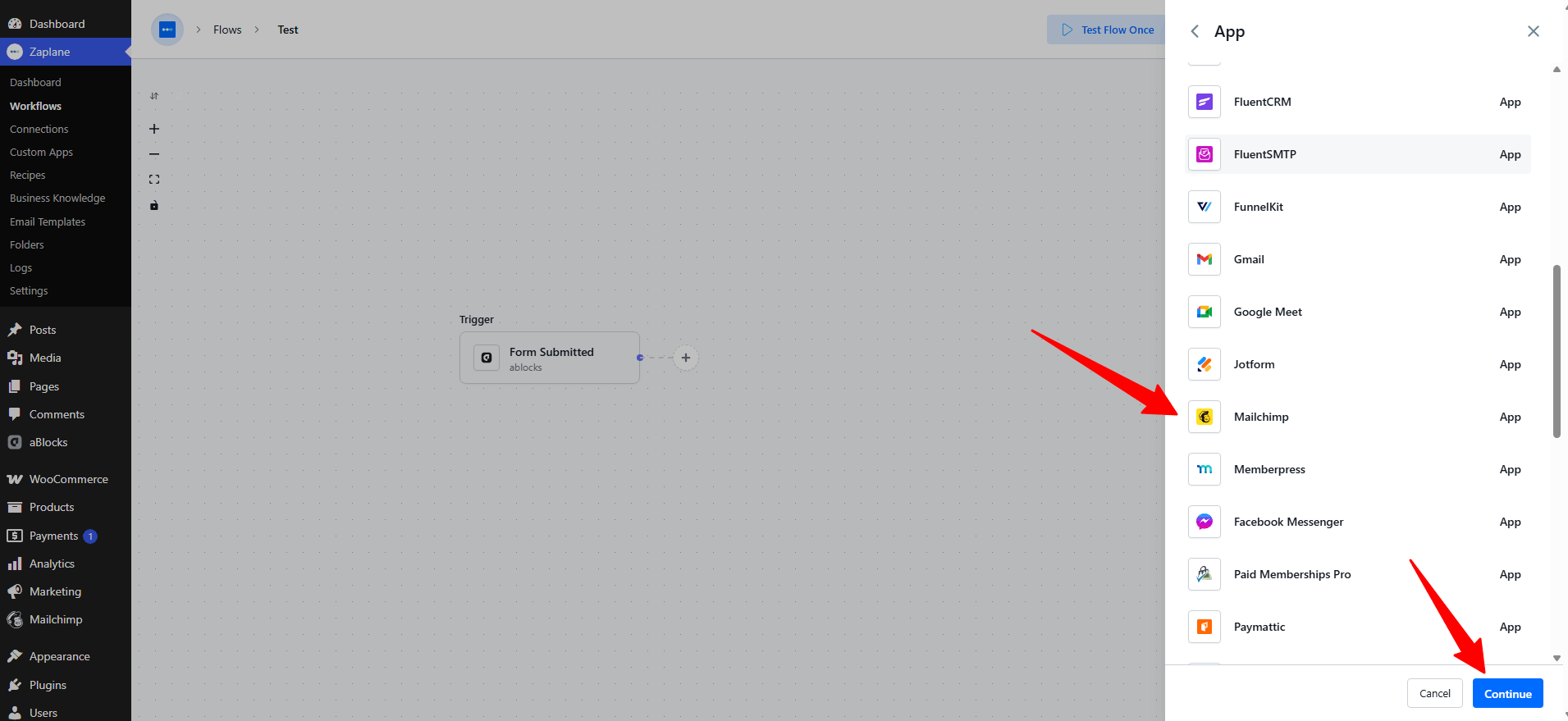Open the Pages admin menu

click(66, 386)
